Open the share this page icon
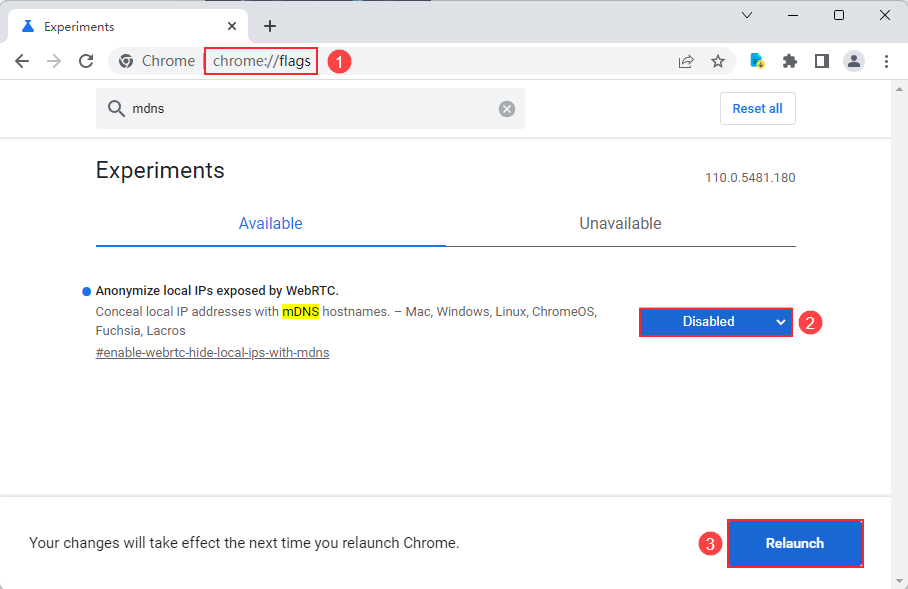Image resolution: width=908 pixels, height=589 pixels. (x=686, y=61)
